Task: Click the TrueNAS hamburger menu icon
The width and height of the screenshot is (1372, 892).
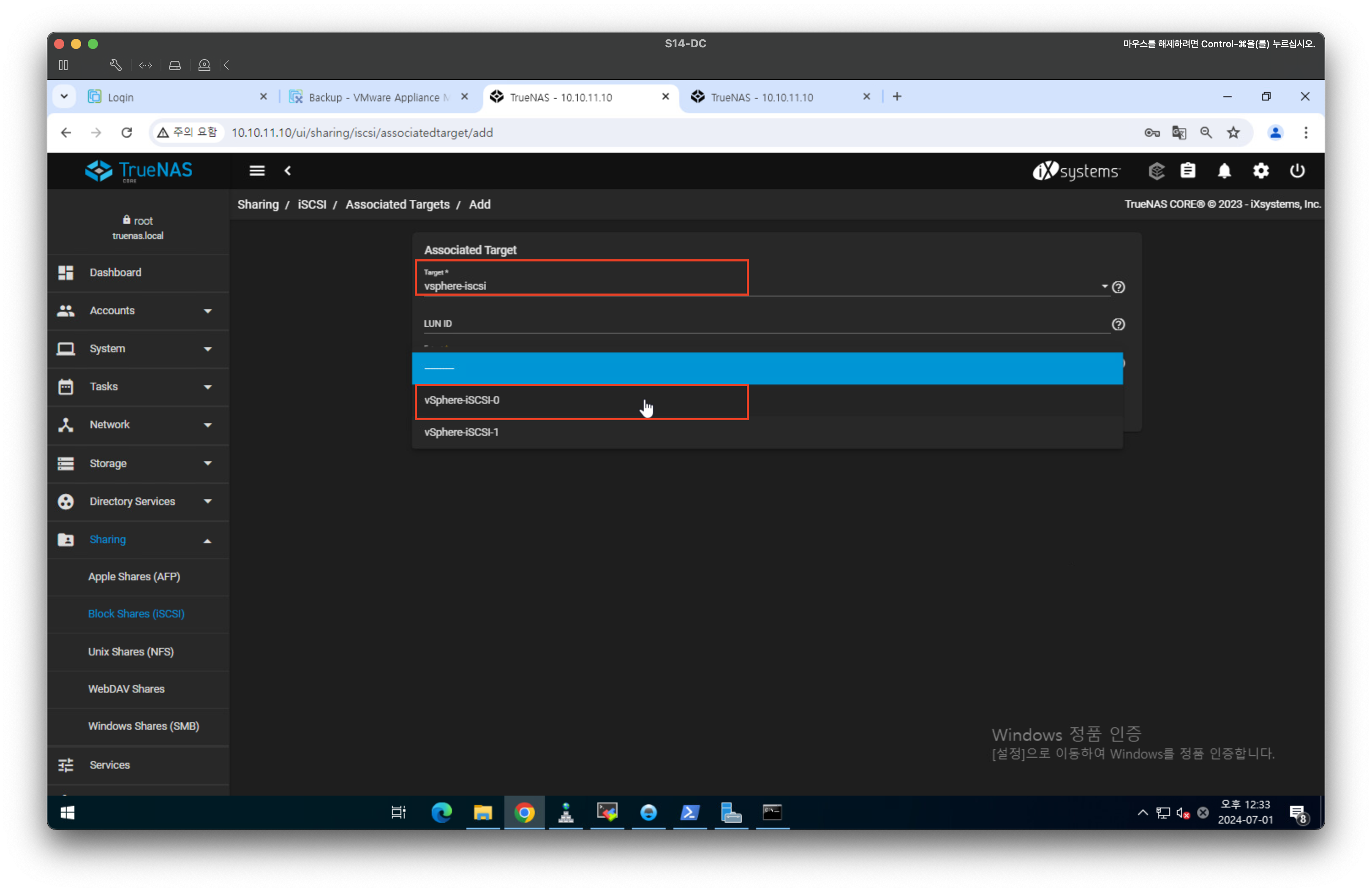Action: [x=256, y=171]
